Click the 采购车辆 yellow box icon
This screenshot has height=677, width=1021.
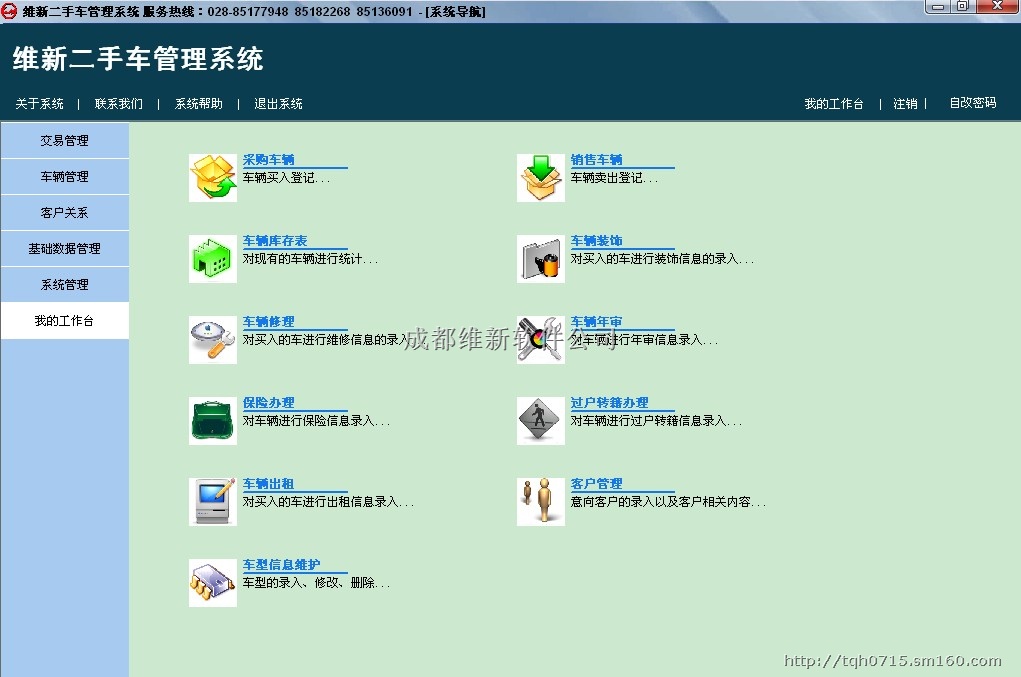tap(212, 178)
